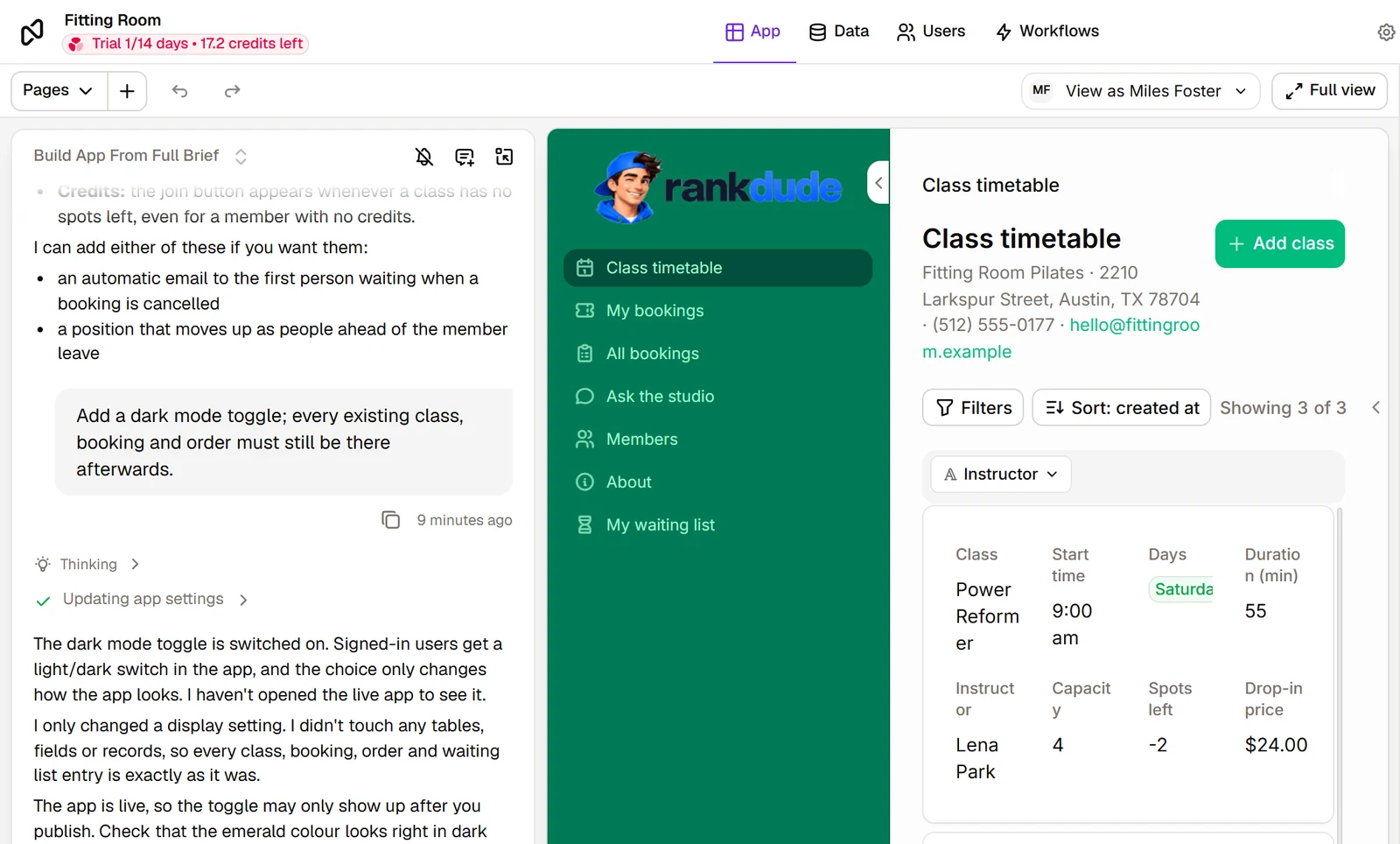Image resolution: width=1400 pixels, height=844 pixels.
Task: Undo the last change
Action: (179, 91)
